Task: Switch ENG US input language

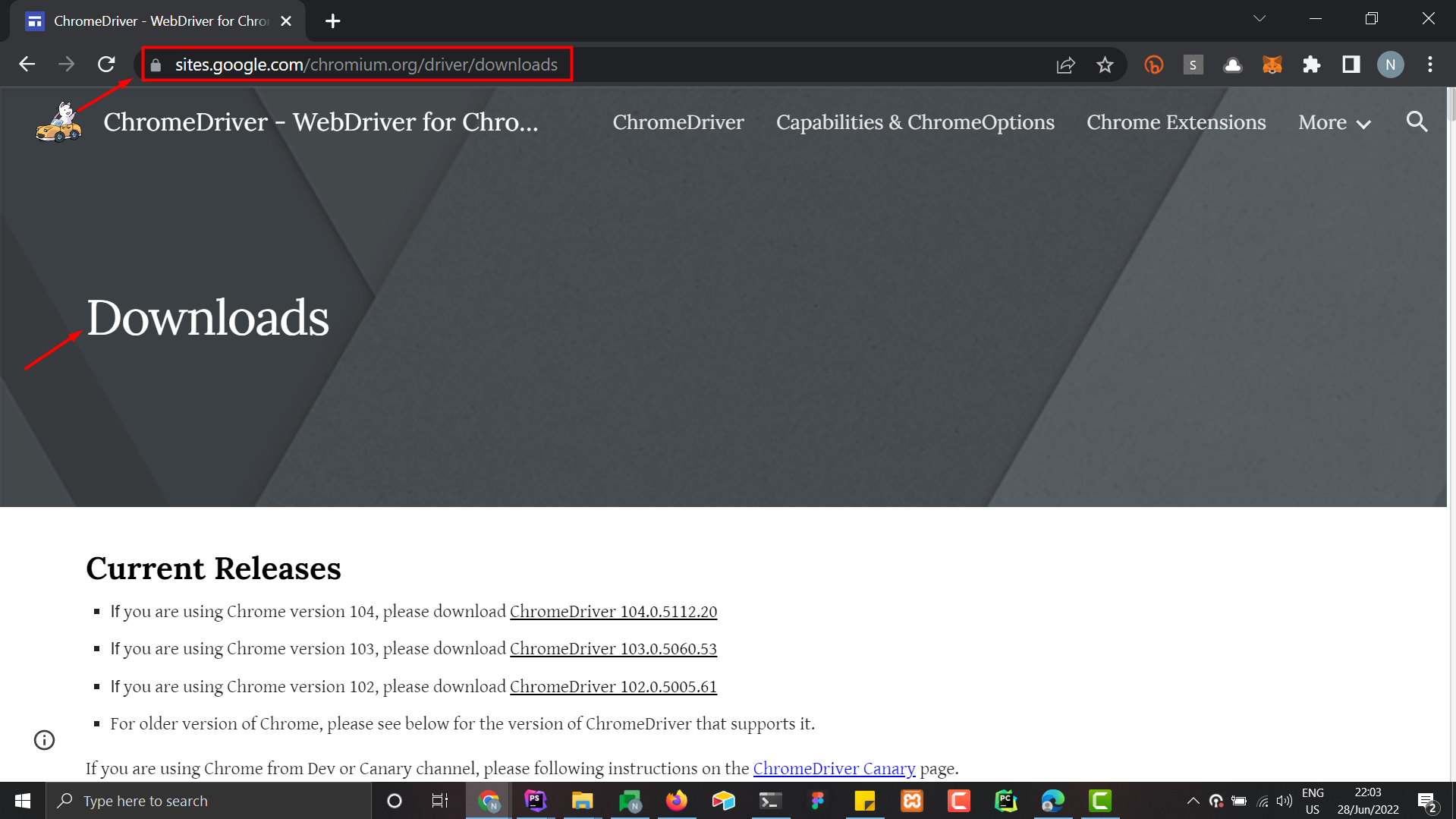Action: tap(1313, 801)
